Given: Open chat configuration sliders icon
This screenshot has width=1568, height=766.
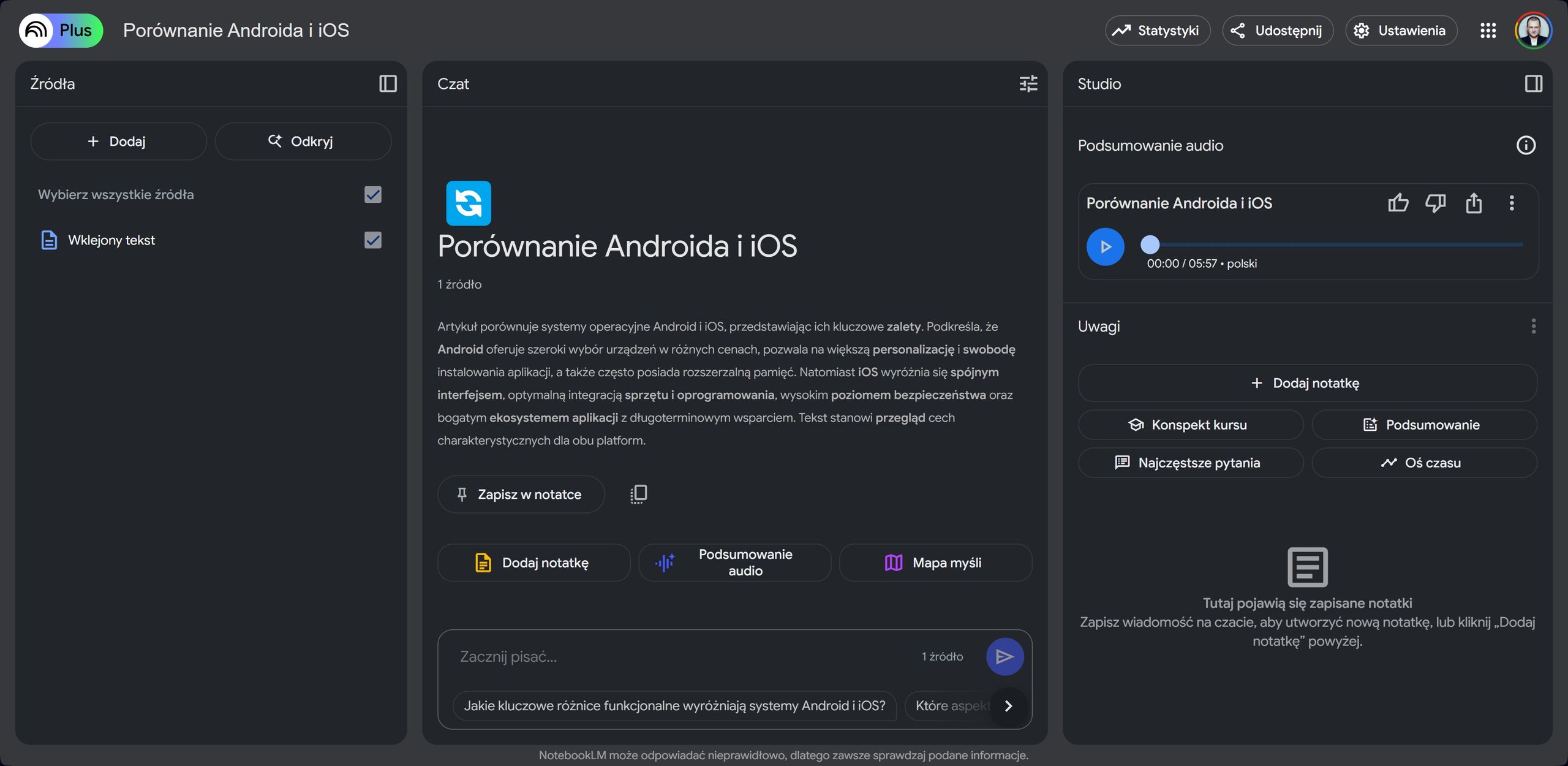Looking at the screenshot, I should pyautogui.click(x=1028, y=84).
